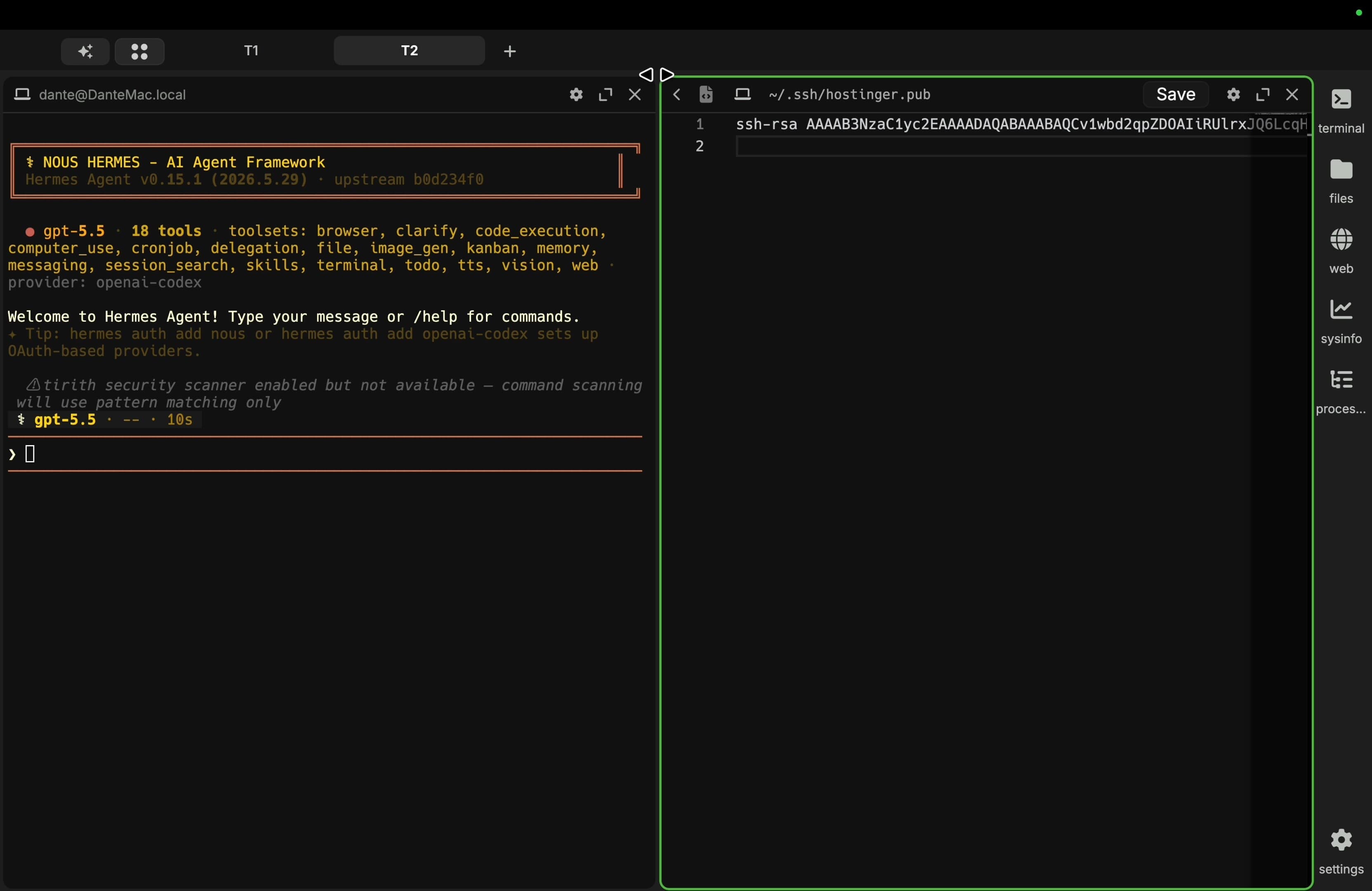Click the NOUS HERMES banner title
The image size is (1372, 891).
click(176, 163)
